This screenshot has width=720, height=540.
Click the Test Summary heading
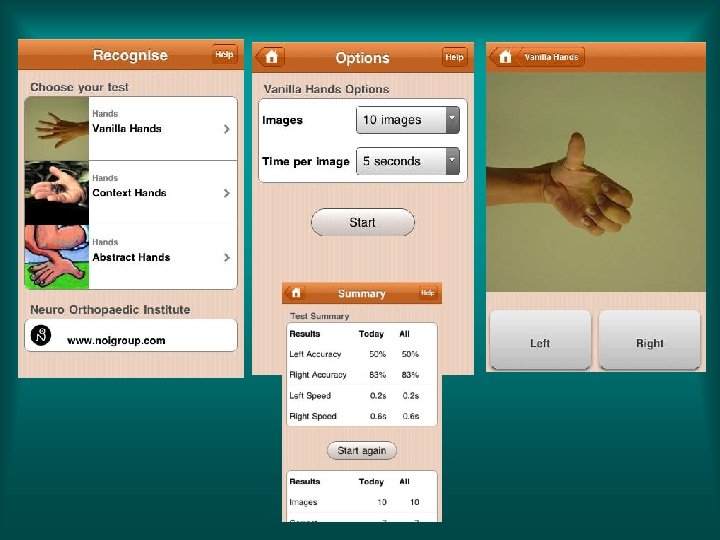(x=320, y=316)
